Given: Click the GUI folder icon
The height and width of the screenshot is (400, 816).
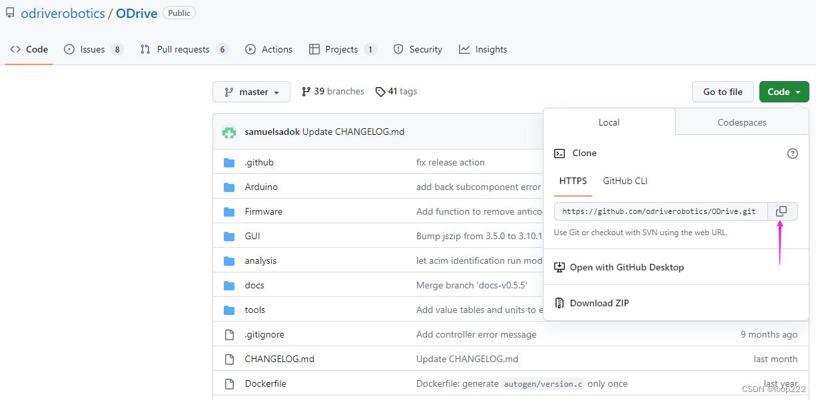Looking at the screenshot, I should (x=229, y=236).
